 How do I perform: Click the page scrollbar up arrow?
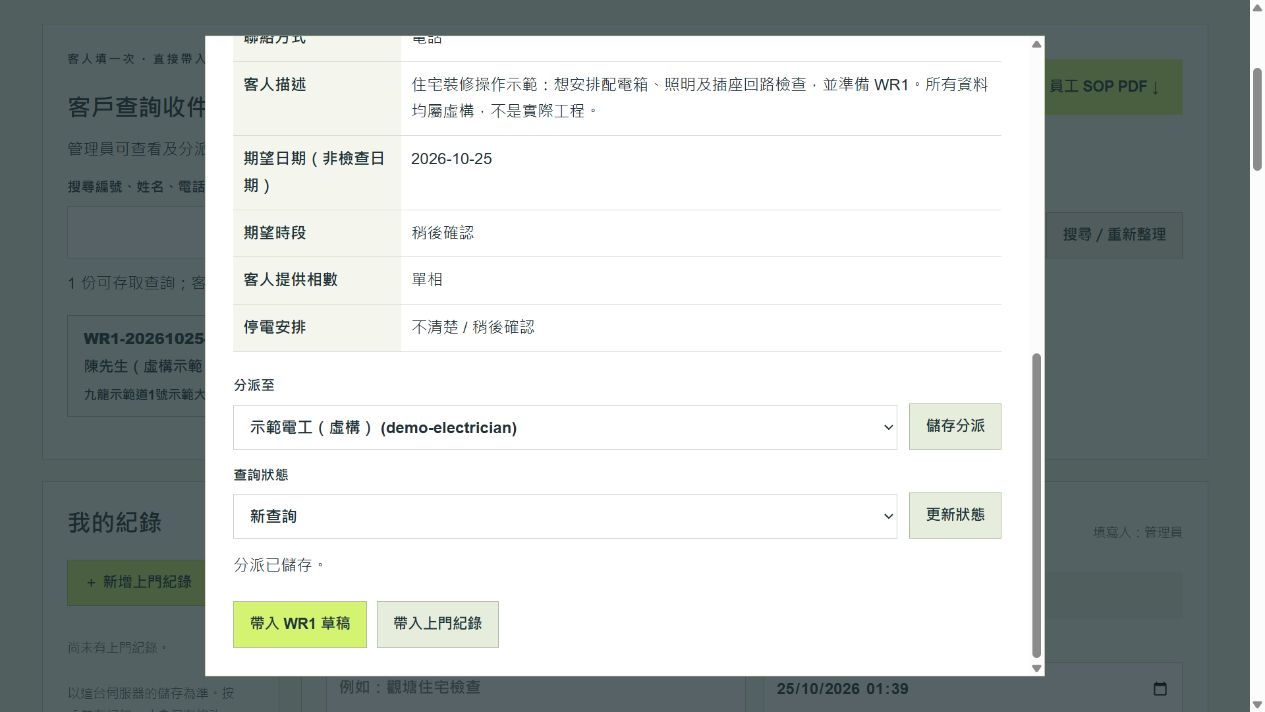click(1257, 8)
